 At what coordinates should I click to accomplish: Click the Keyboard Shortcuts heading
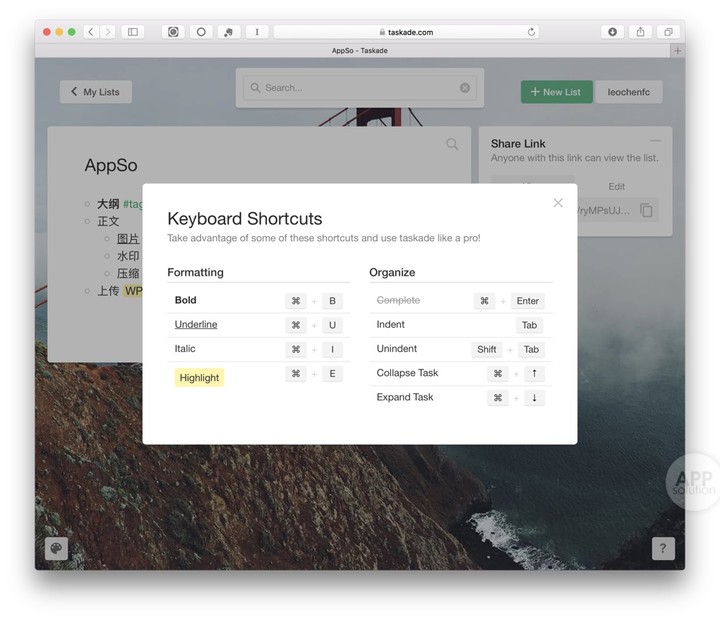245,219
